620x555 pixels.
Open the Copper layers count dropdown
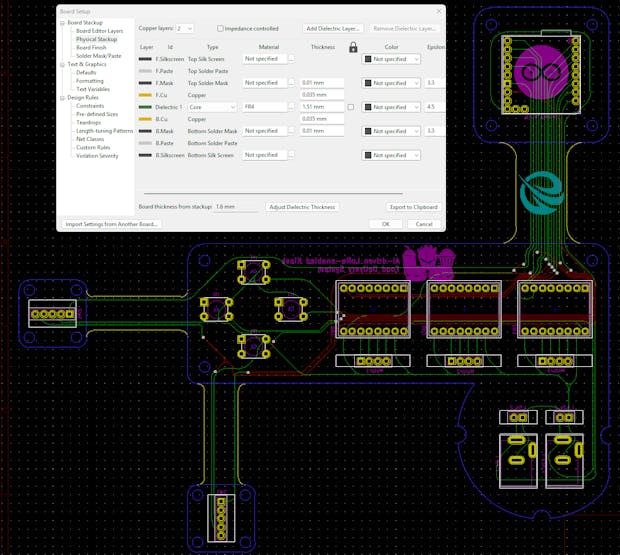pos(185,29)
